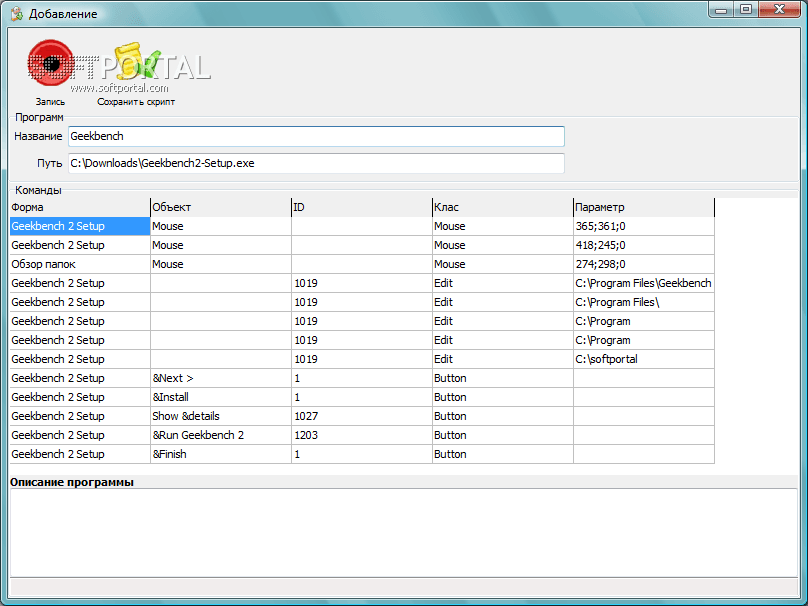Click the Параметр column header
This screenshot has height=606, width=808.
click(644, 207)
